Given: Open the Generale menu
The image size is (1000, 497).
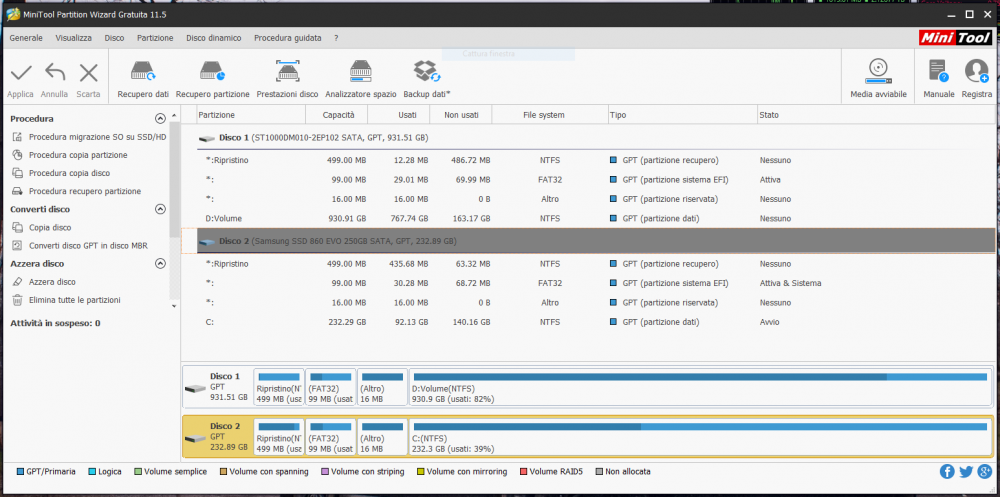Looking at the screenshot, I should 26,38.
